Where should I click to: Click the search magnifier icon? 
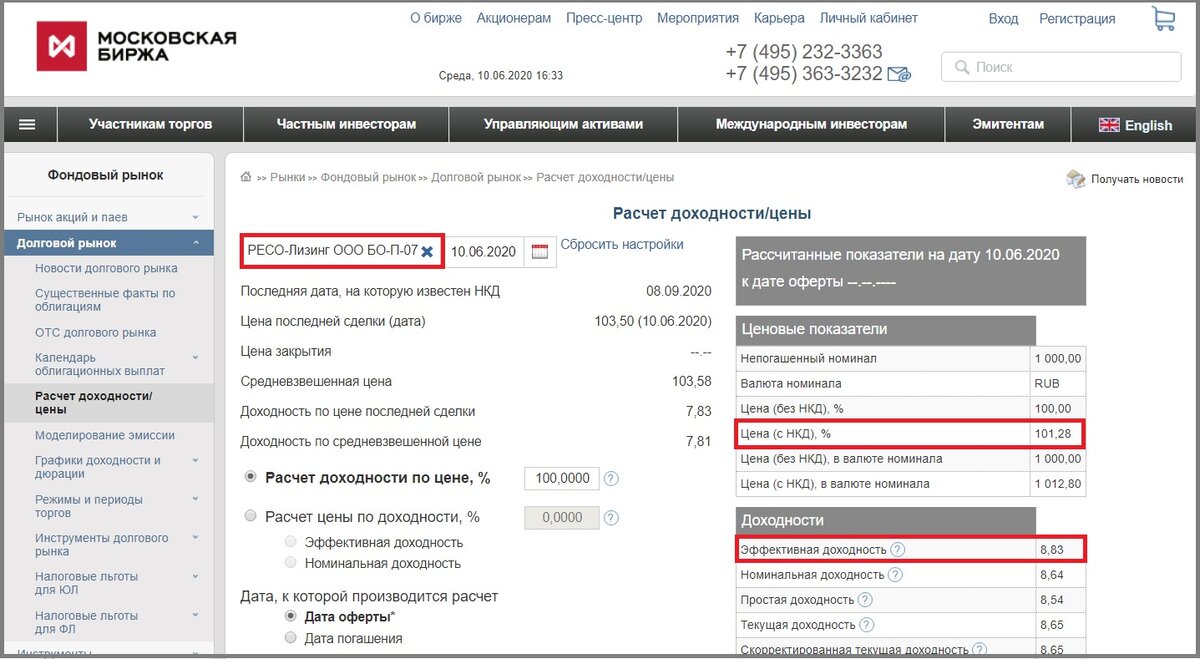point(962,67)
